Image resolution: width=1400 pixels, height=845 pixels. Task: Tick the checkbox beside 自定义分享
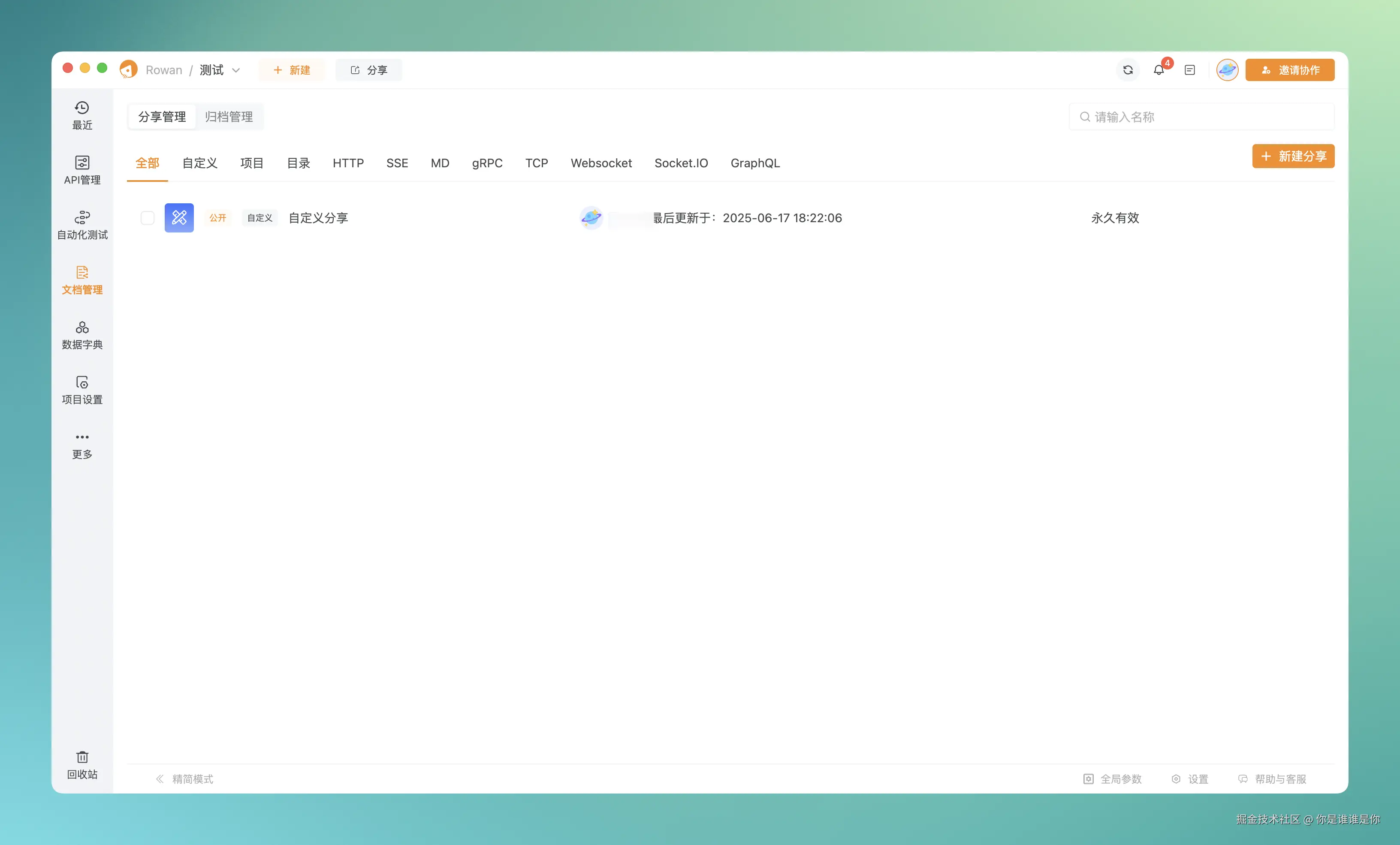147,217
